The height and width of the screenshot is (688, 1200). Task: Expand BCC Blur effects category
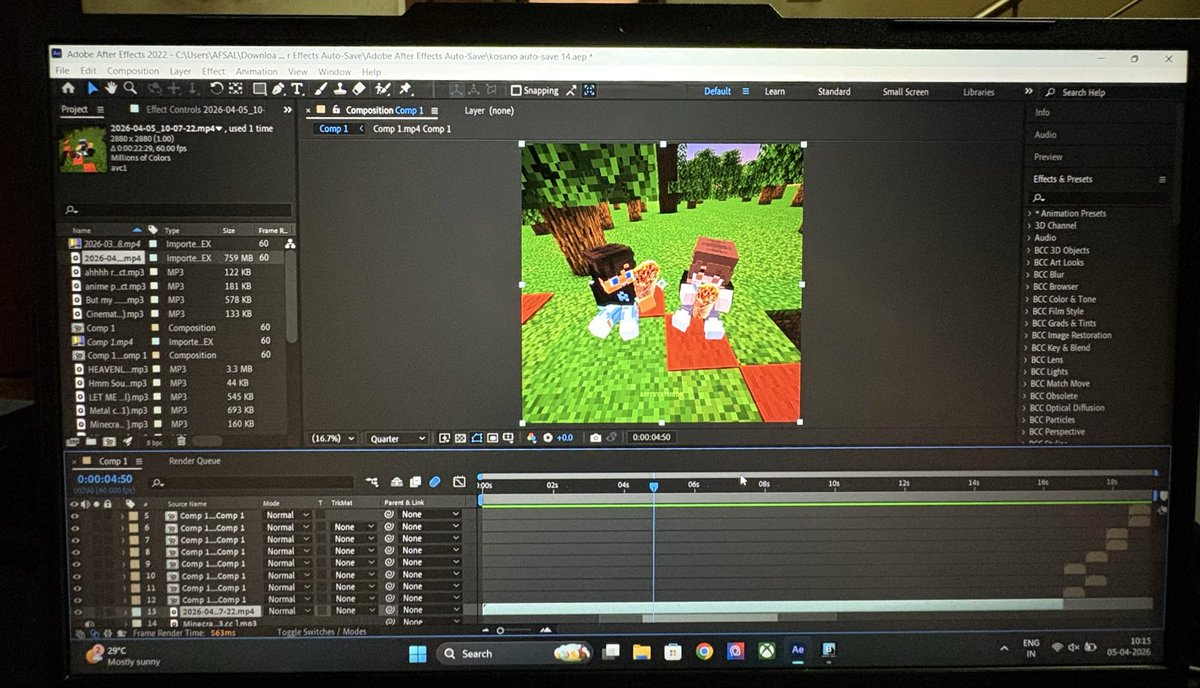[1027, 274]
